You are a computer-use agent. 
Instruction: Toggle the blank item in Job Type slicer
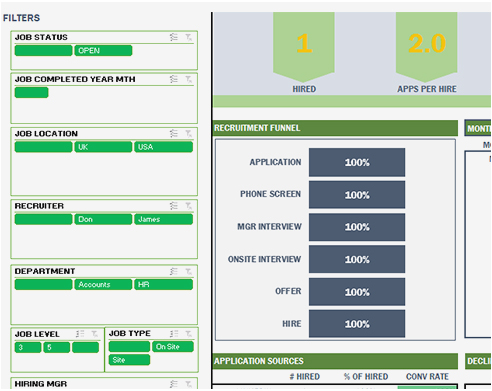(x=129, y=347)
